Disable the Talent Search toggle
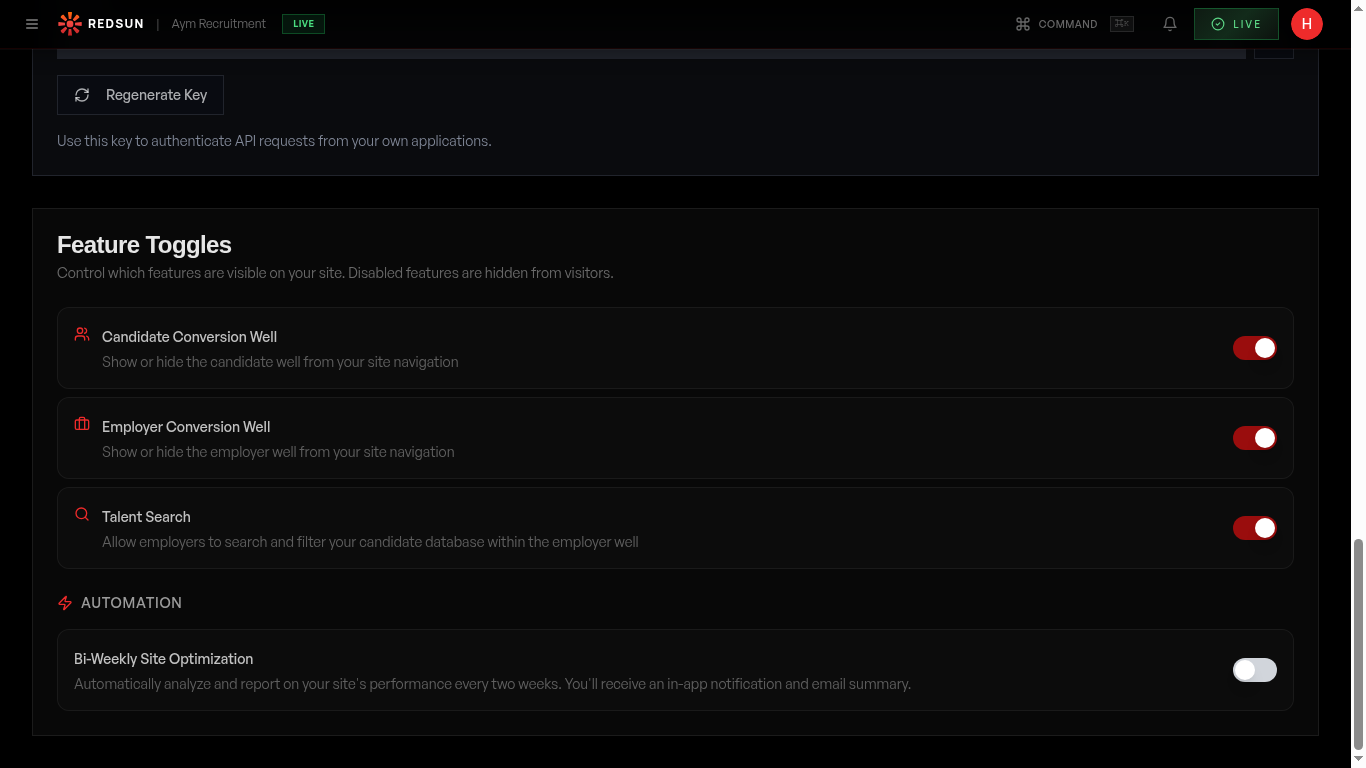 (1254, 528)
